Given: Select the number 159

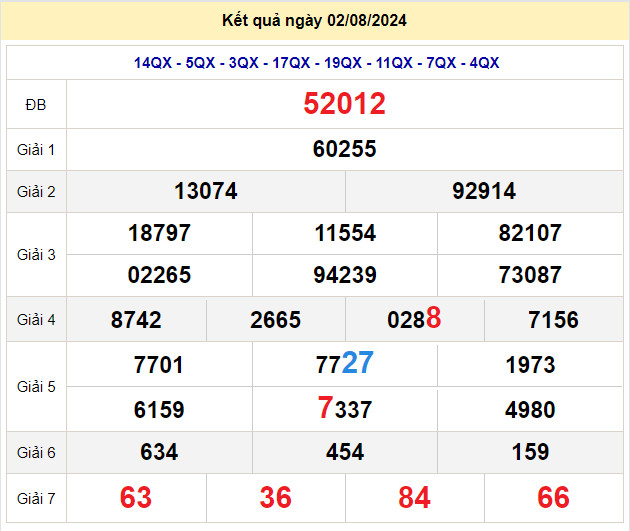Looking at the screenshot, I should tap(530, 452).
